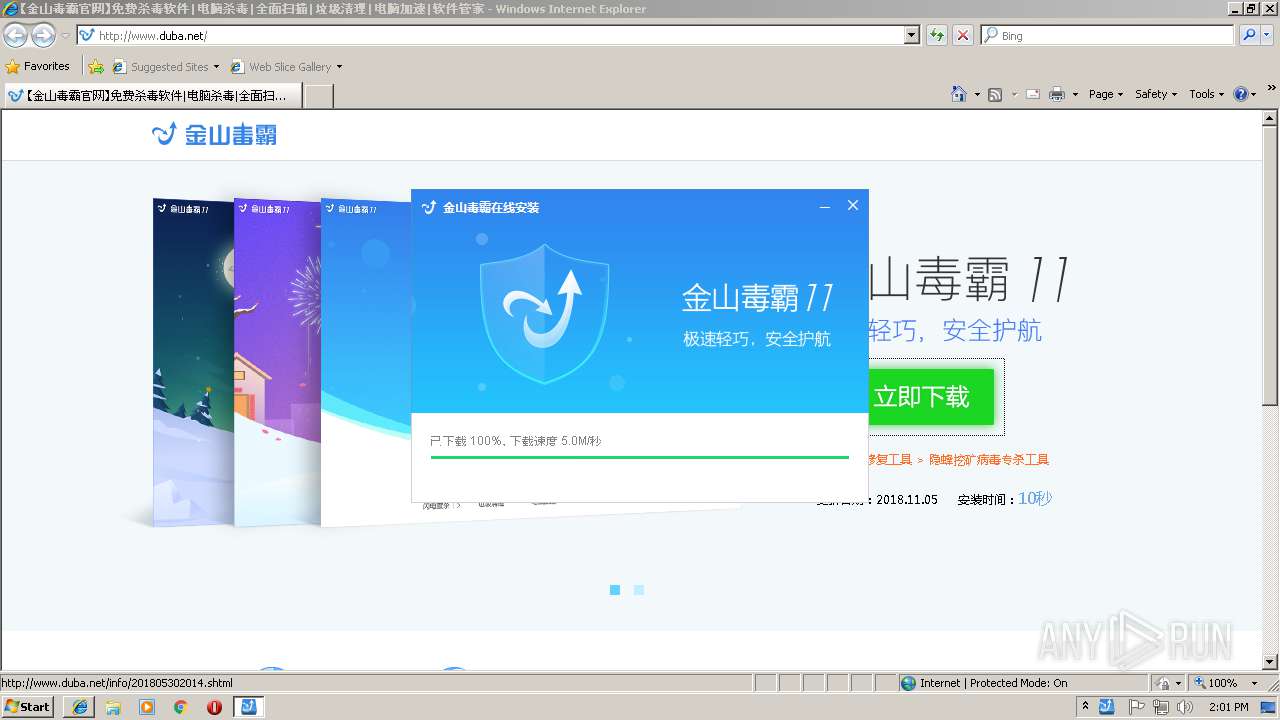This screenshot has height=720, width=1280.
Task: Go back with the browser Back arrow
Action: pos(16,35)
